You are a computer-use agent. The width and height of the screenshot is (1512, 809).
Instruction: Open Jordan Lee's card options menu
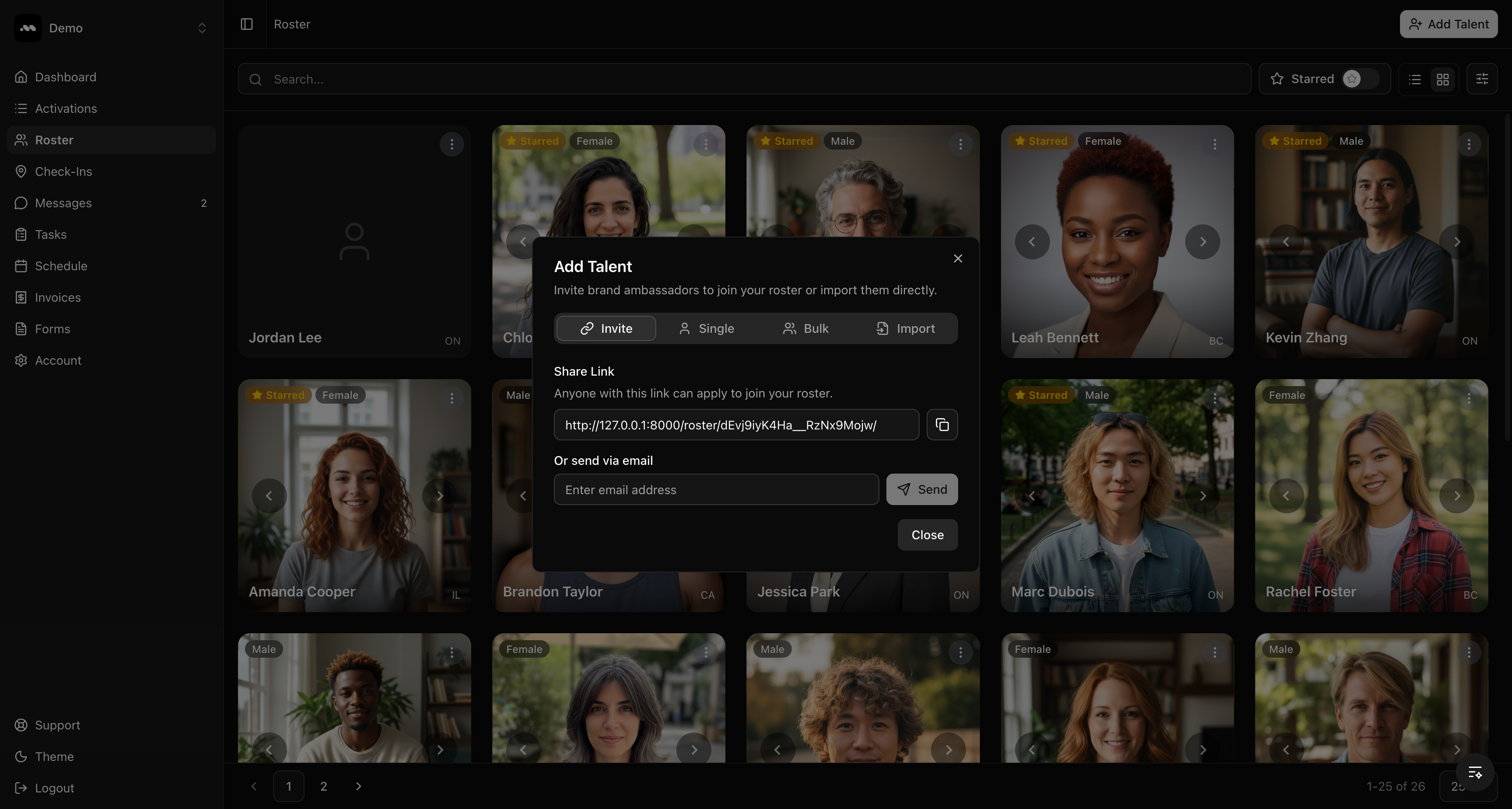click(x=451, y=144)
